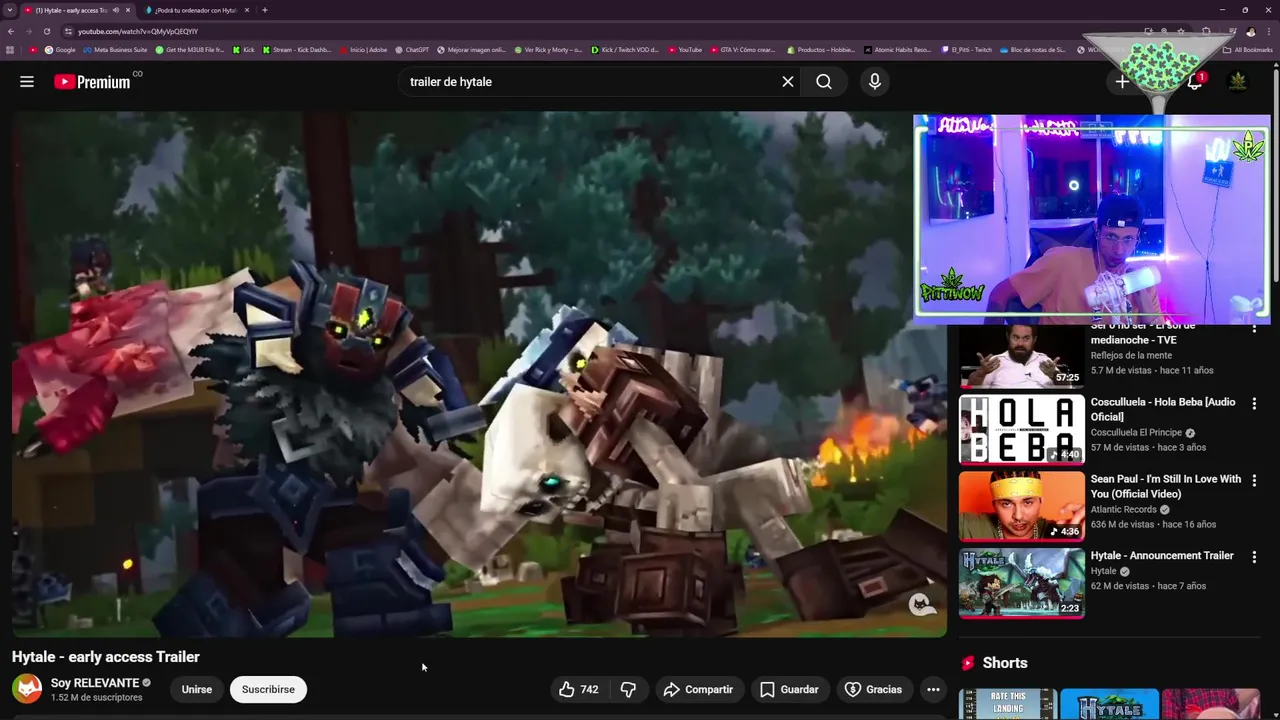Open the install or cast icon in address bar
Image resolution: width=1280 pixels, height=720 pixels.
tap(1148, 31)
